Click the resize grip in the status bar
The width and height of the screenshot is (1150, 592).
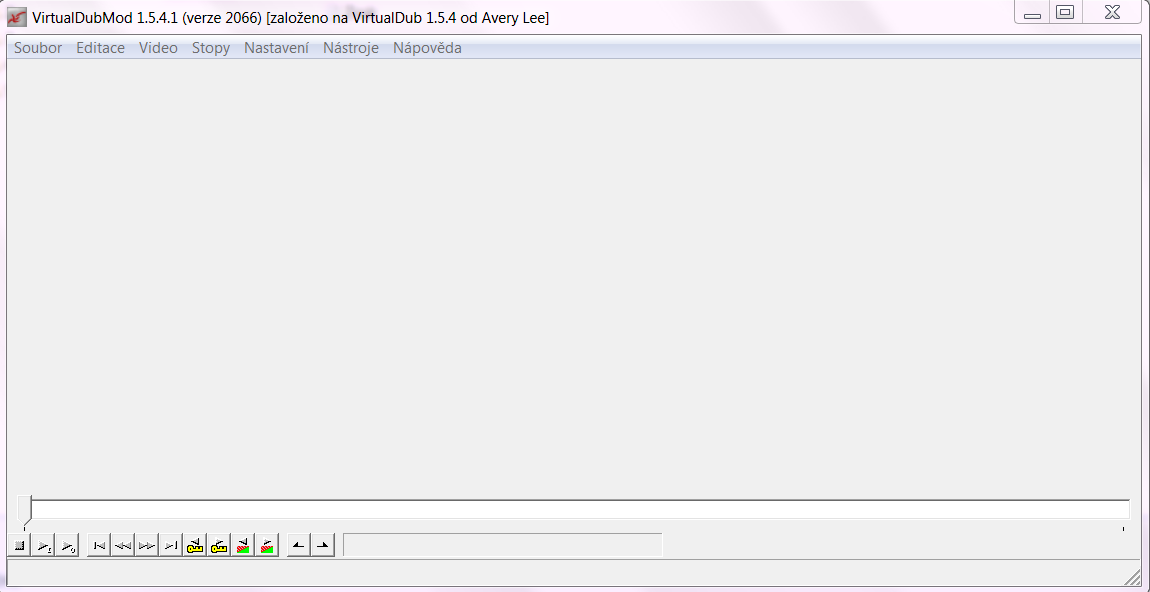(1132, 577)
